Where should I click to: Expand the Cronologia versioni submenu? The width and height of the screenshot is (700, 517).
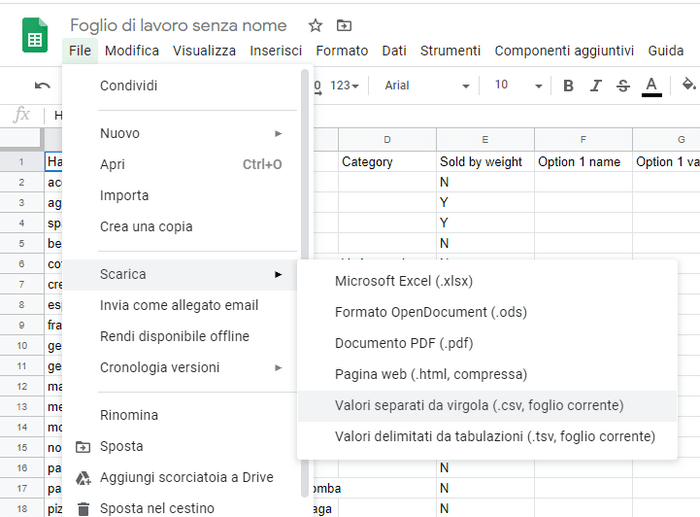coord(190,367)
